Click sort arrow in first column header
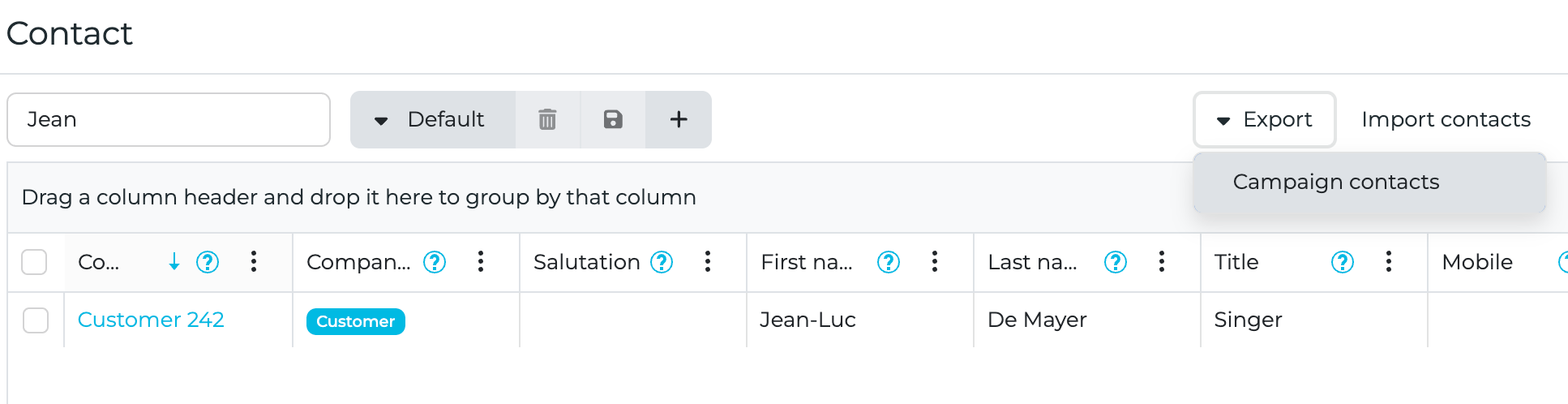Image resolution: width=1568 pixels, height=404 pixels. click(174, 261)
